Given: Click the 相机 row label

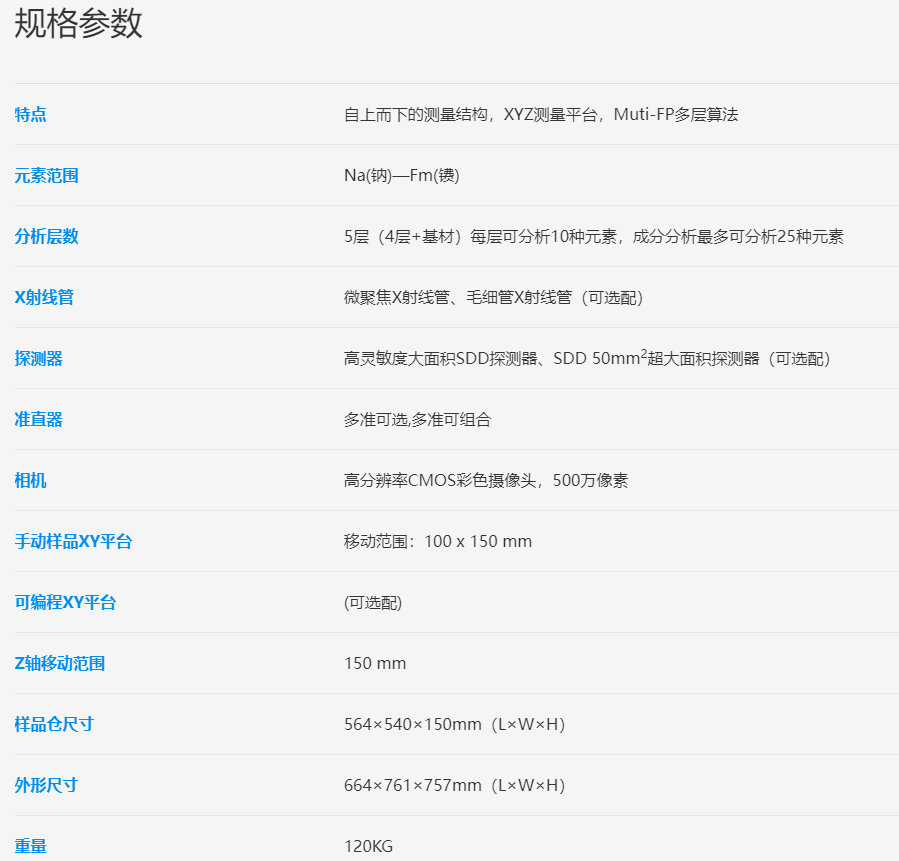Looking at the screenshot, I should pos(31,481).
